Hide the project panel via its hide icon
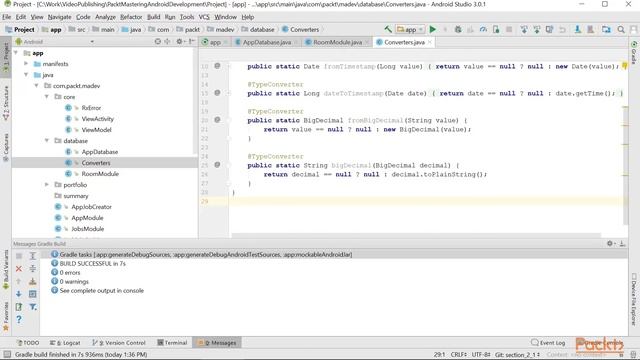This screenshot has width=640, height=360. (191, 42)
